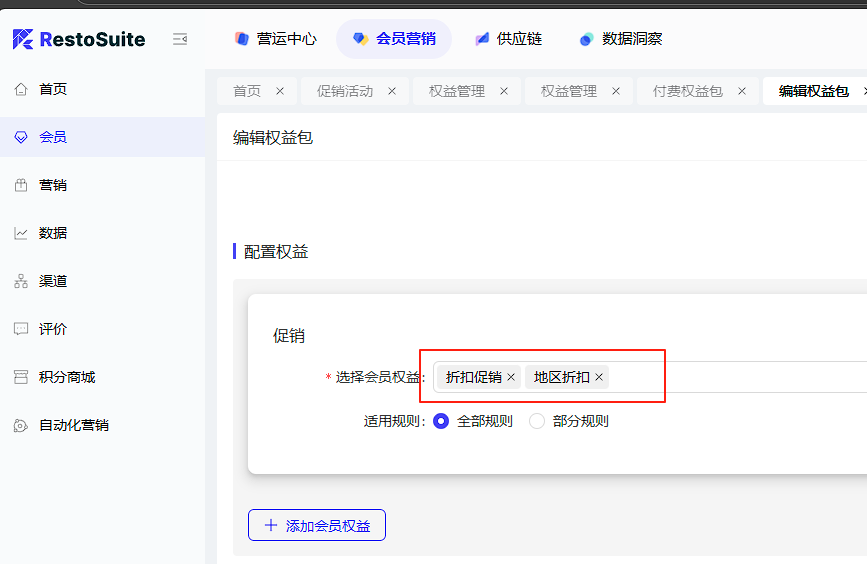Image resolution: width=867 pixels, height=564 pixels.
Task: Click the diamond icon beside 会员
Action: coord(21,137)
